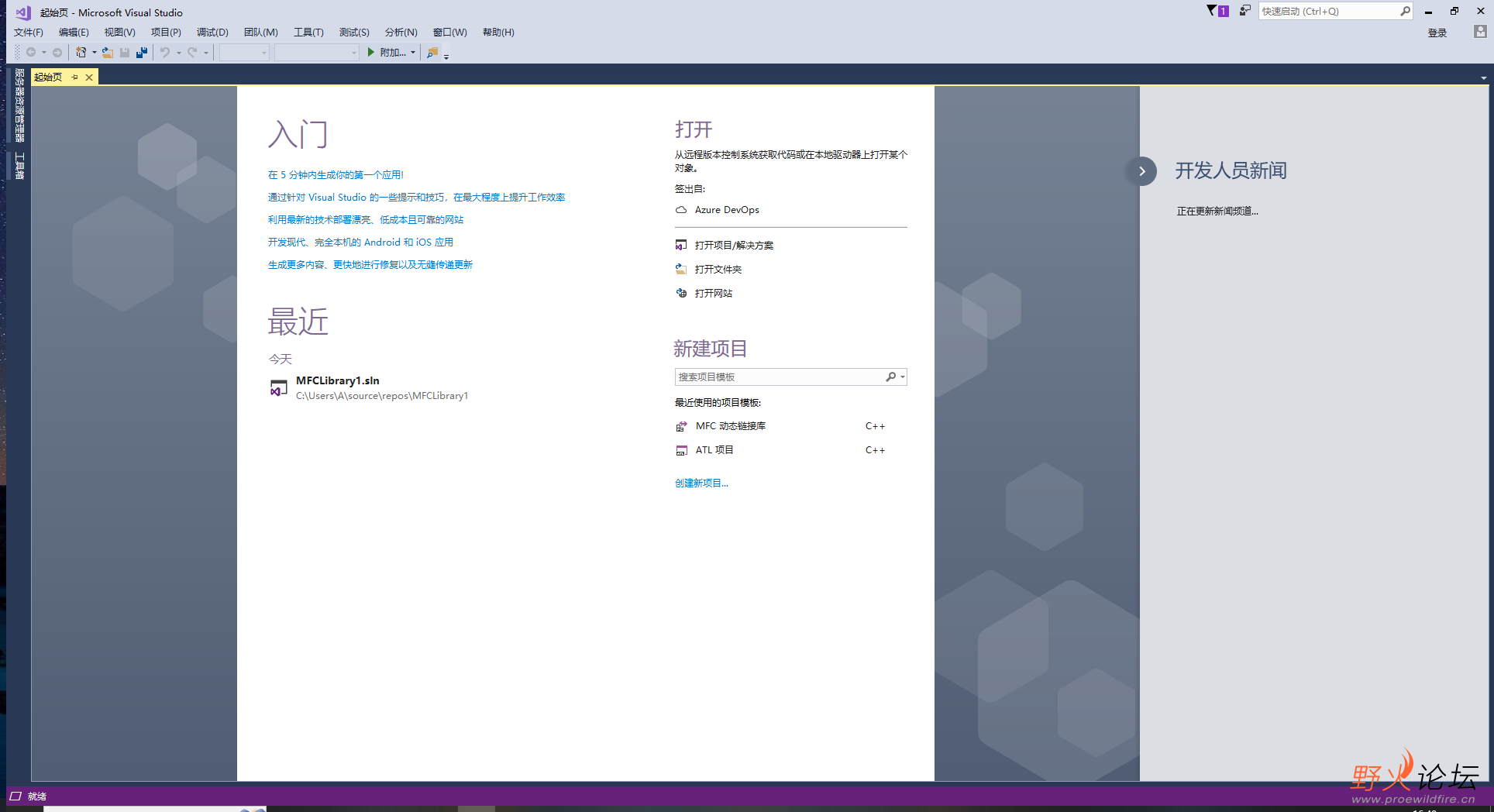Open the New Project dropdown arrow
The height and width of the screenshot is (812, 1494).
click(95, 53)
